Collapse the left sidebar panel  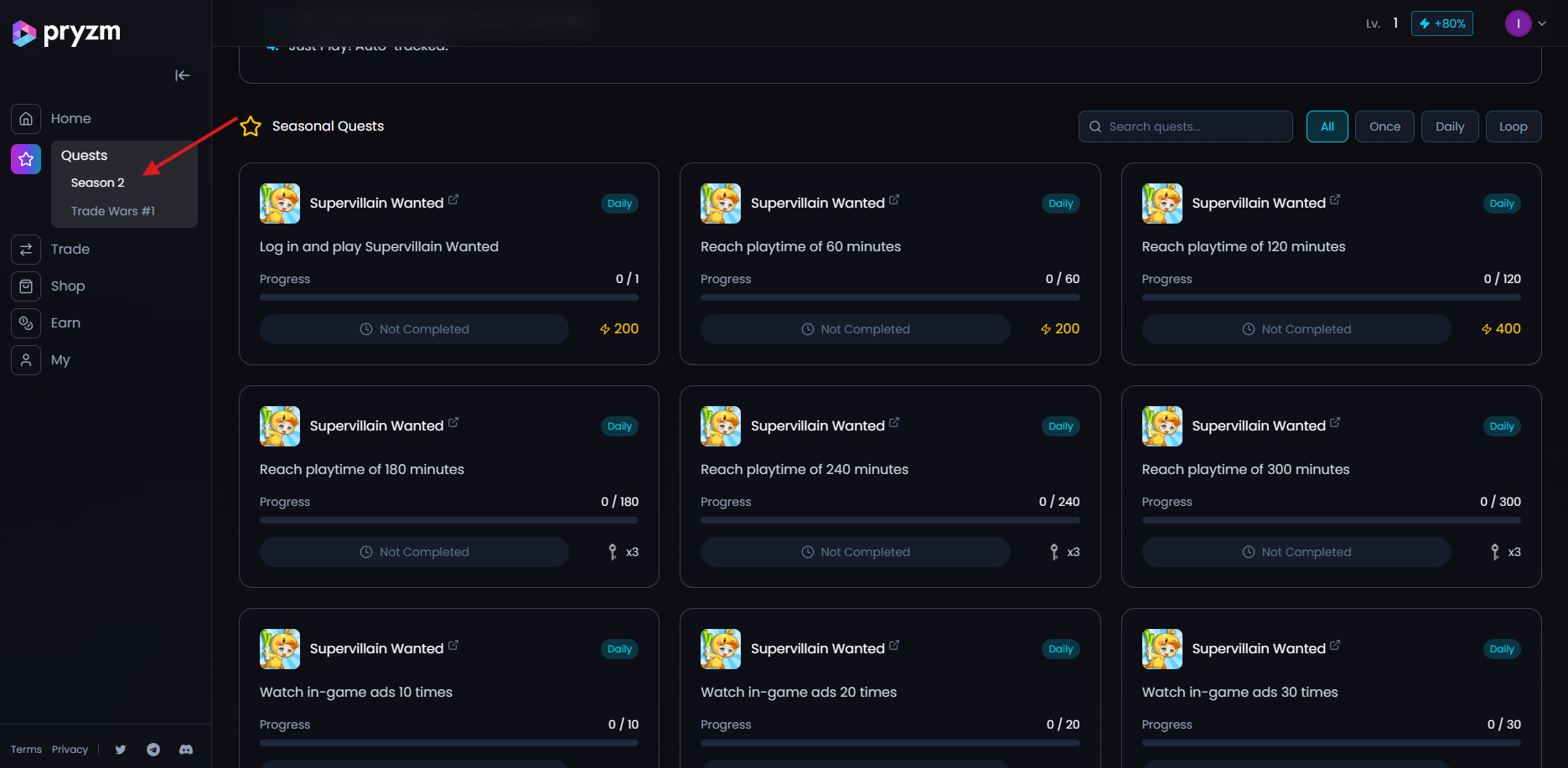tap(182, 75)
